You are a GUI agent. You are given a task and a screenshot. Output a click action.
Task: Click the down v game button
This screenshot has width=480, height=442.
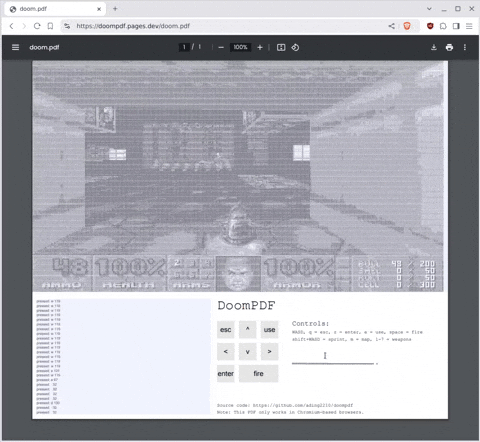(248, 351)
